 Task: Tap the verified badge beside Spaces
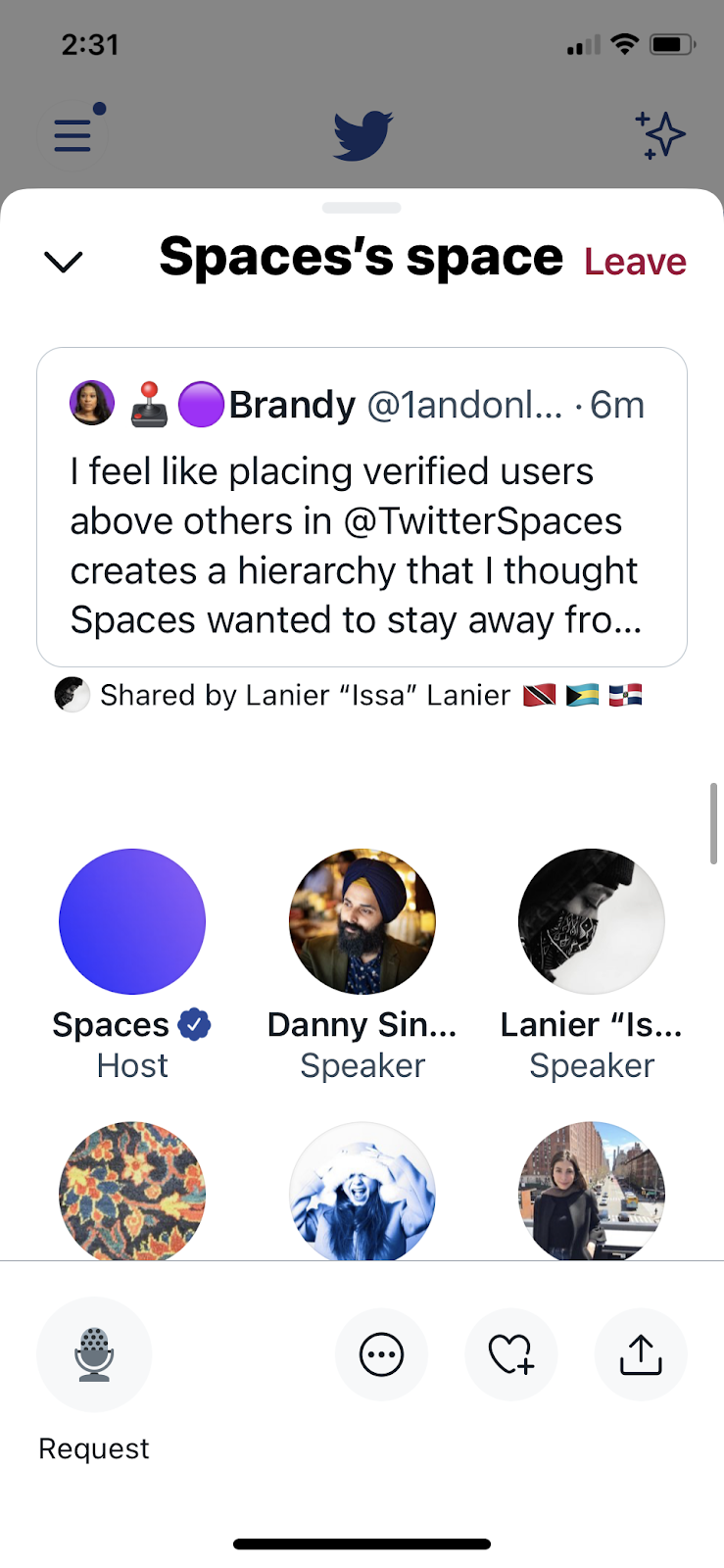195,1025
